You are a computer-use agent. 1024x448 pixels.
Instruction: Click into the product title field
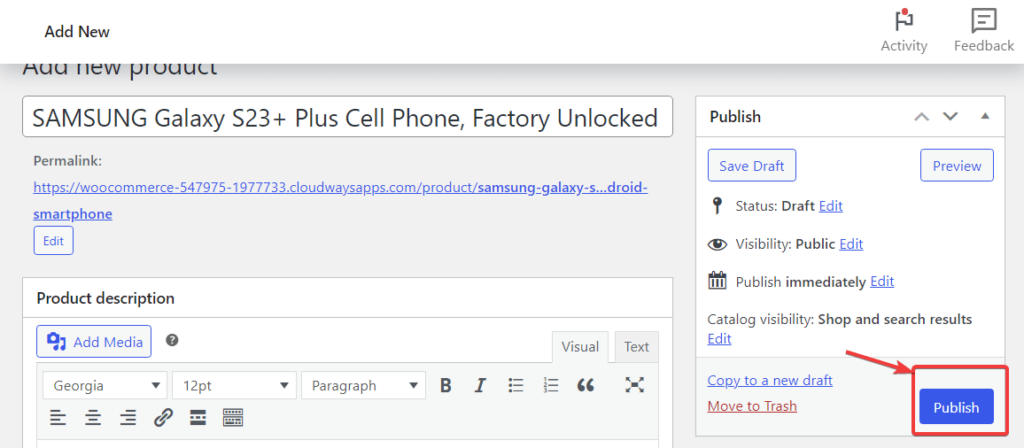pos(347,117)
